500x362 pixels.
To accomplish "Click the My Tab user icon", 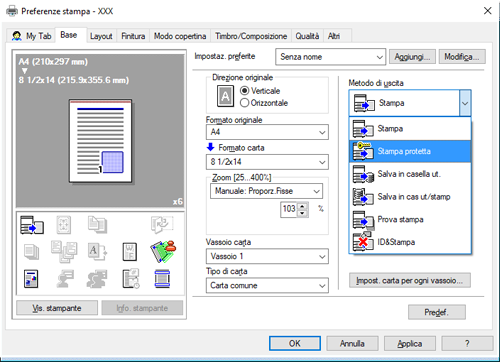I will click(17, 36).
